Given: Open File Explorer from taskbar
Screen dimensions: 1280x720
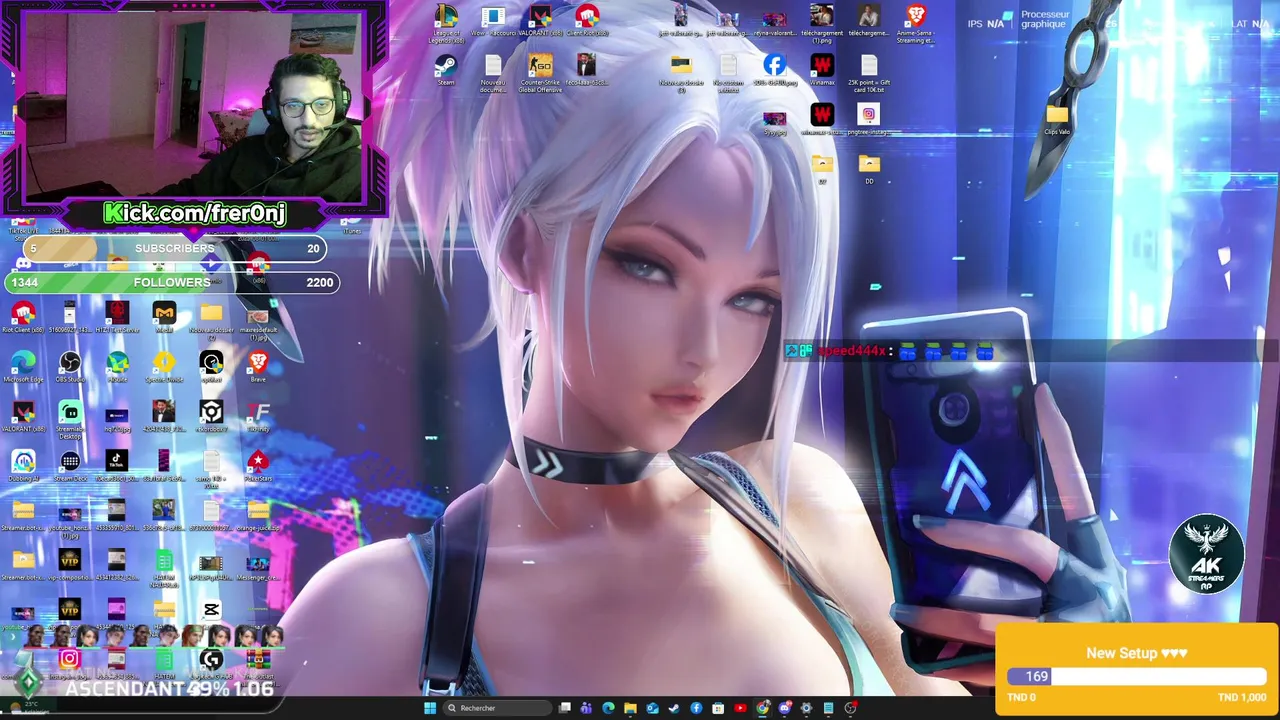Looking at the screenshot, I should point(630,708).
